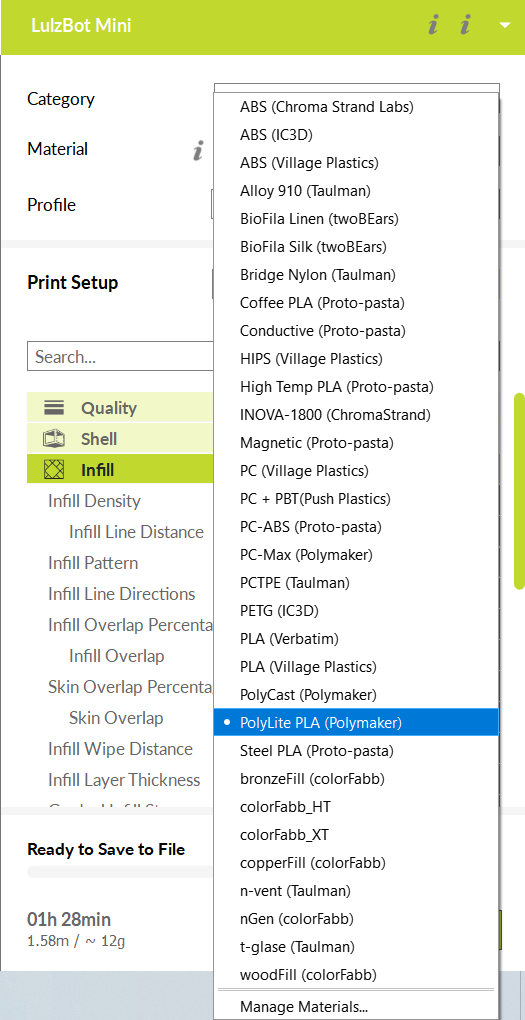
Task: Pick Coffee PLA (Proto-pasta)
Action: click(x=357, y=302)
